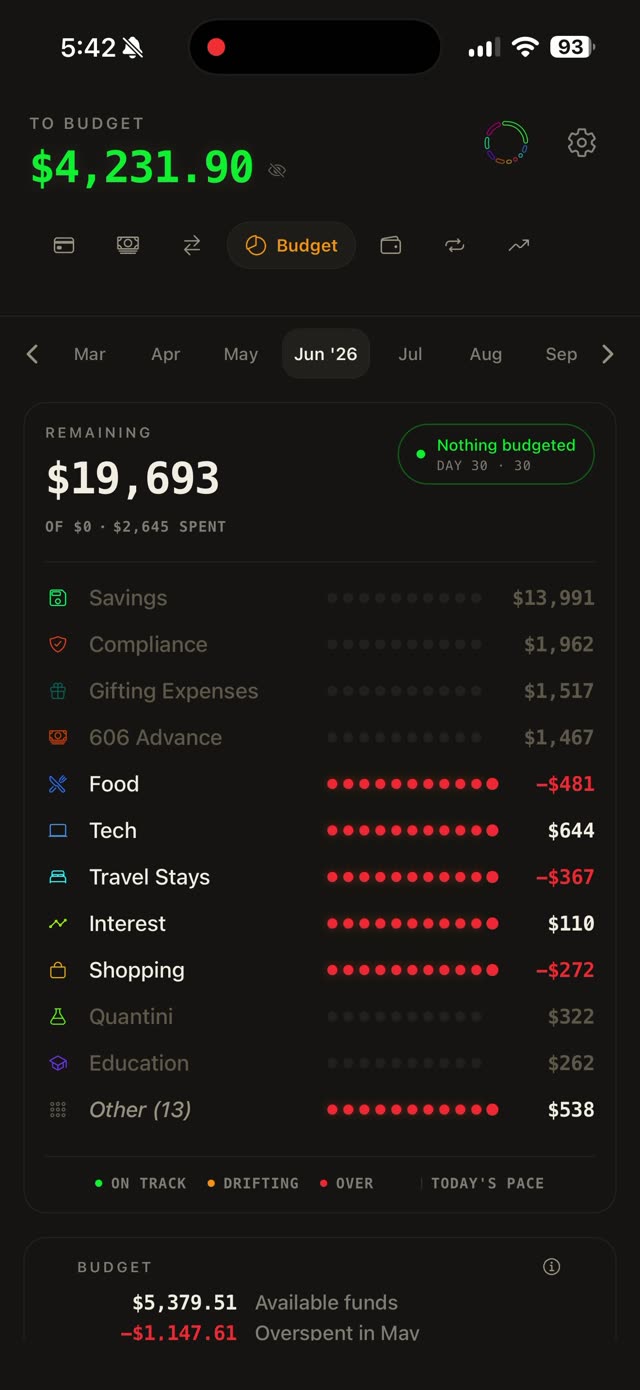Viewport: 640px width, 1390px height.
Task: Open the wallet icon in toolbar
Action: tap(391, 245)
